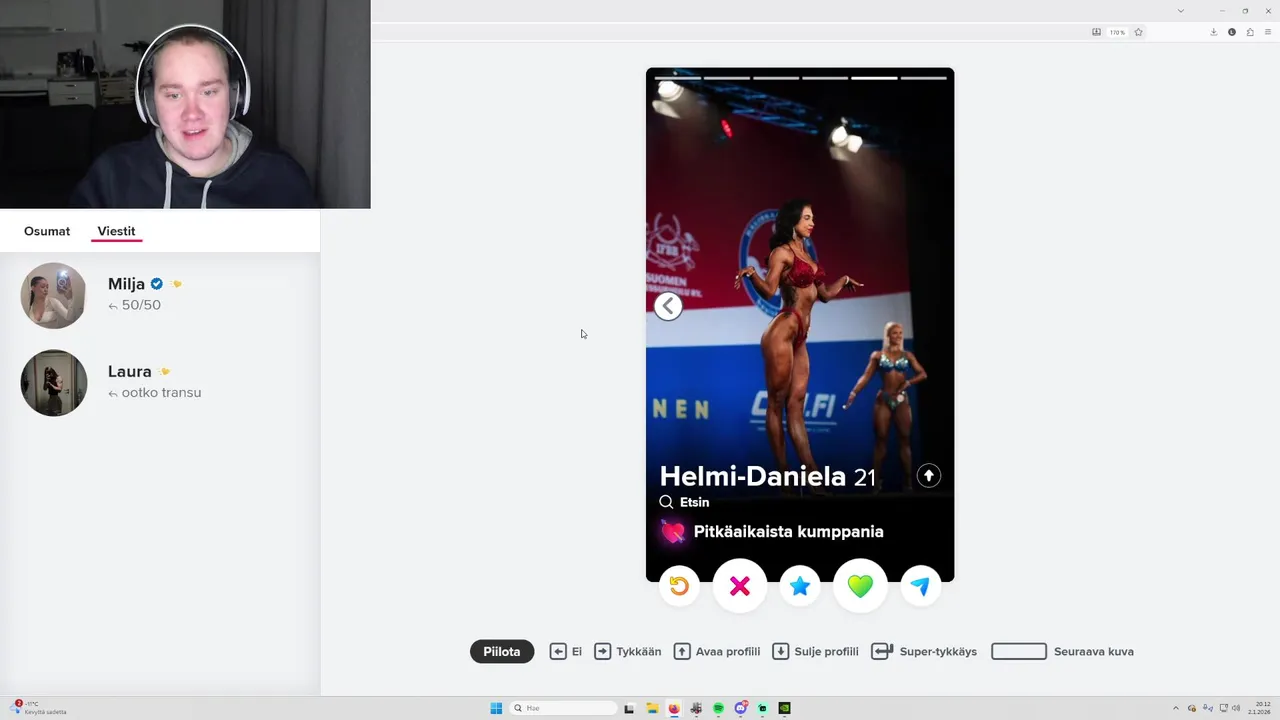This screenshot has width=1280, height=720.
Task: Click the Pitkäaikaista kumppania text
Action: coord(789,532)
